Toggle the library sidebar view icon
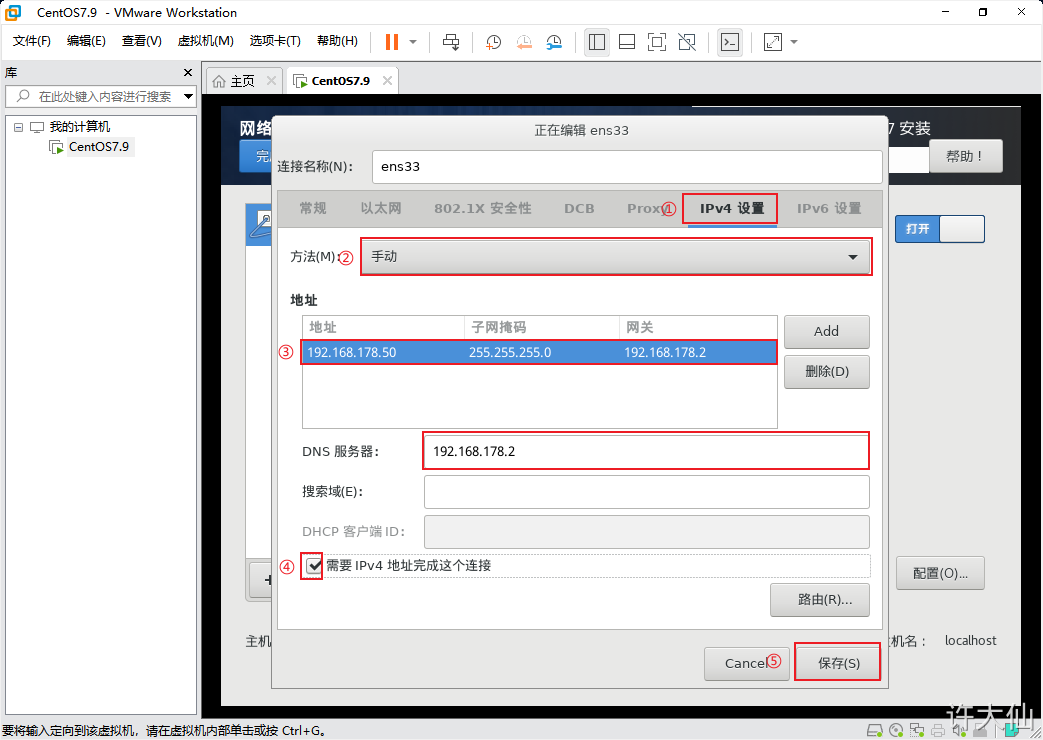Image resolution: width=1043 pixels, height=740 pixels. (x=597, y=42)
